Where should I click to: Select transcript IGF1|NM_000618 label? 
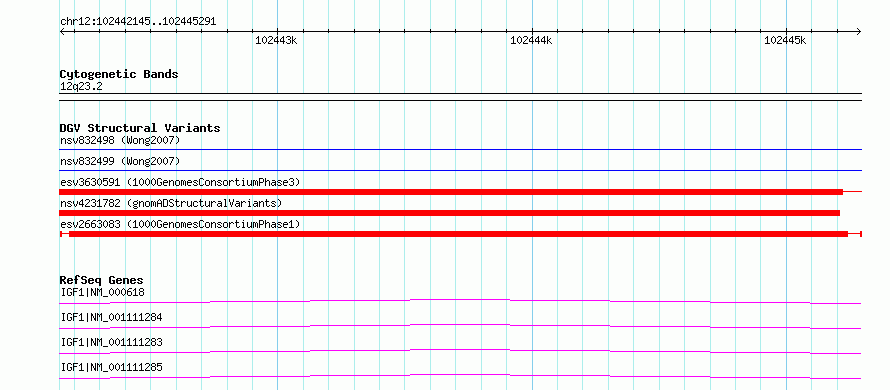[103, 292]
